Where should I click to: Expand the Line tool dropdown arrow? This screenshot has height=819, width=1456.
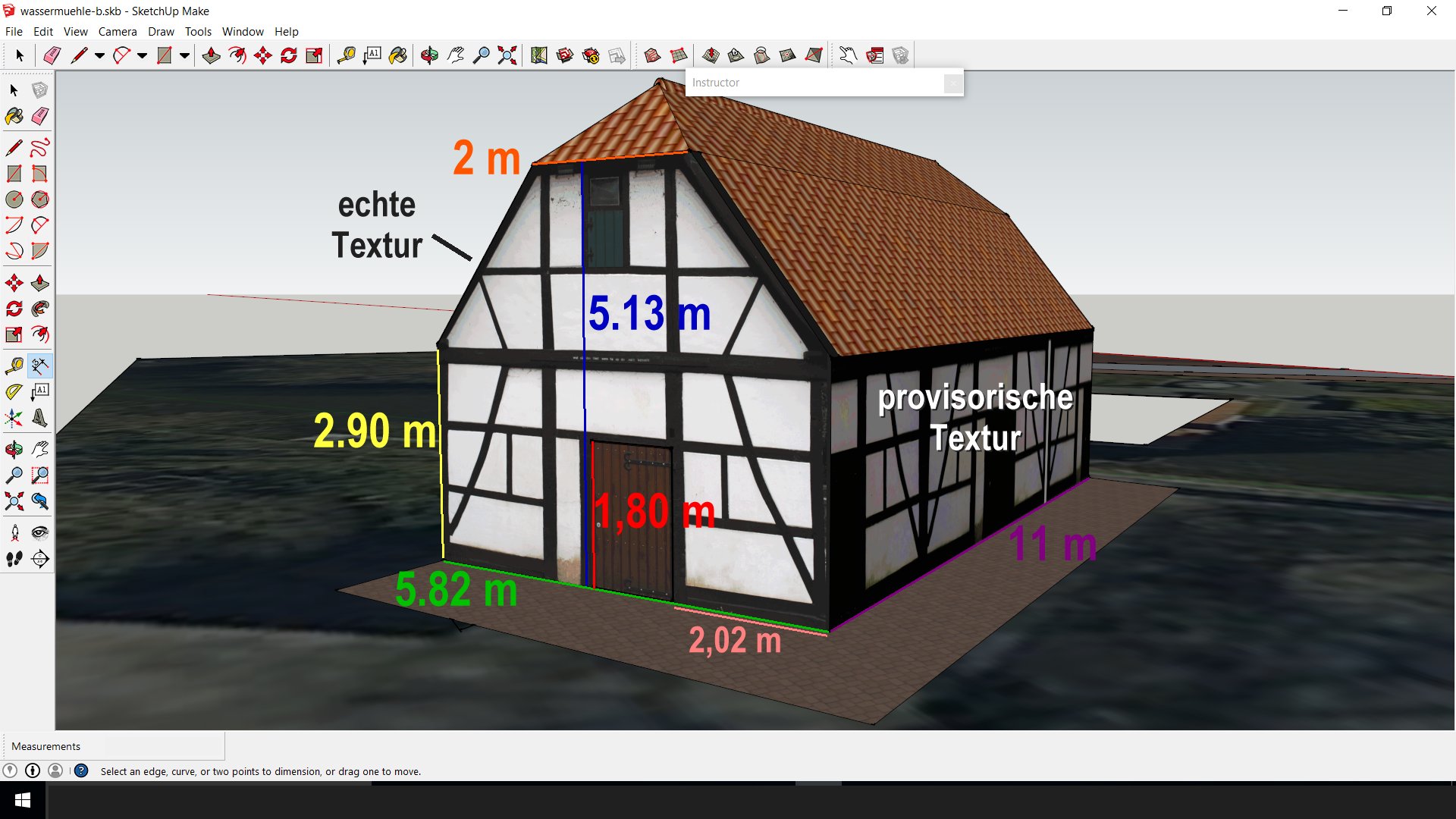pos(99,55)
